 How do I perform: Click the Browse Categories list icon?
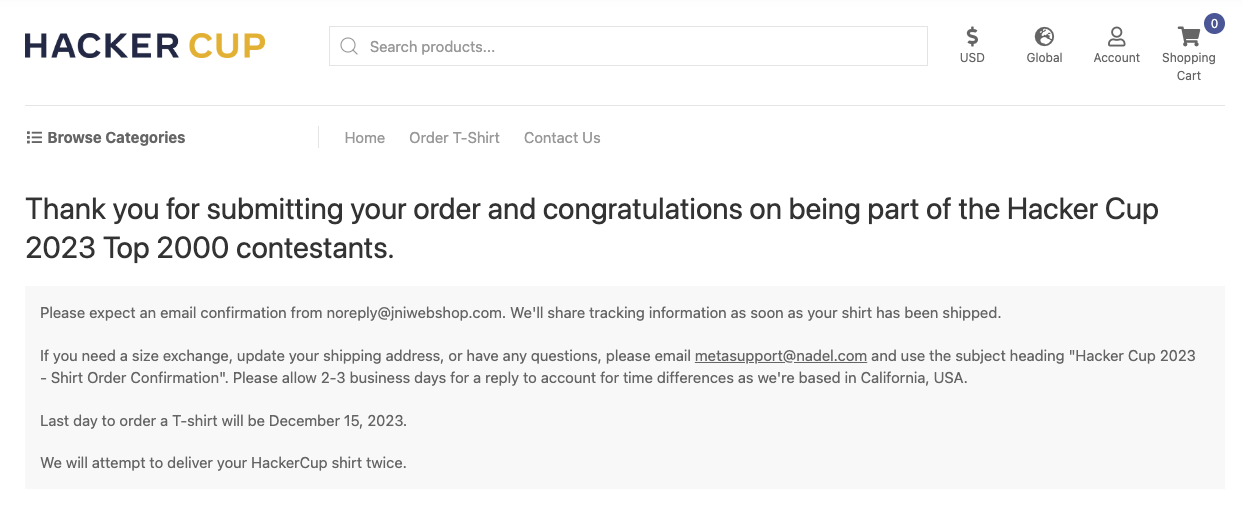(x=34, y=138)
